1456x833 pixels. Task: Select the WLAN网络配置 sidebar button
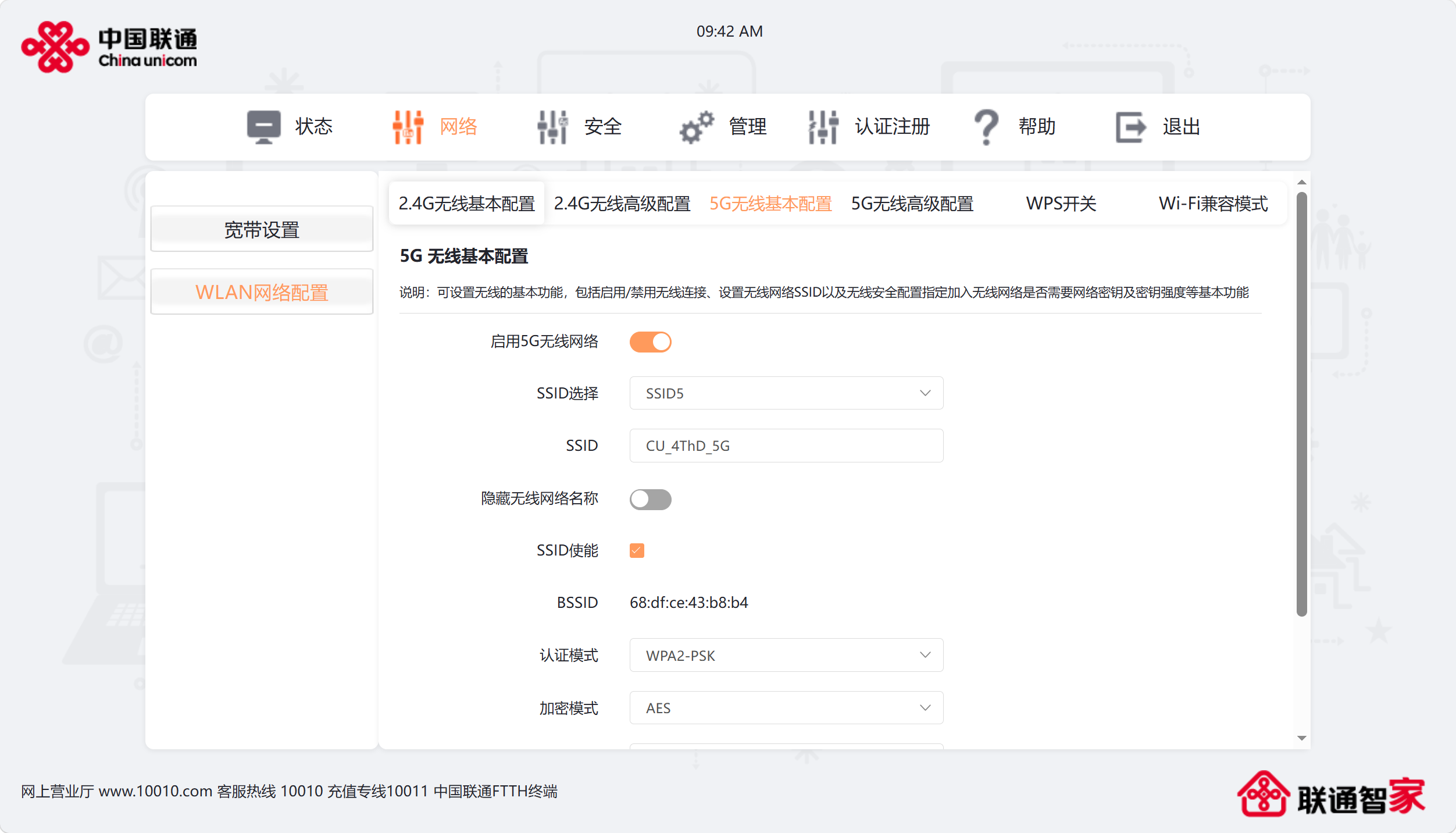262,292
